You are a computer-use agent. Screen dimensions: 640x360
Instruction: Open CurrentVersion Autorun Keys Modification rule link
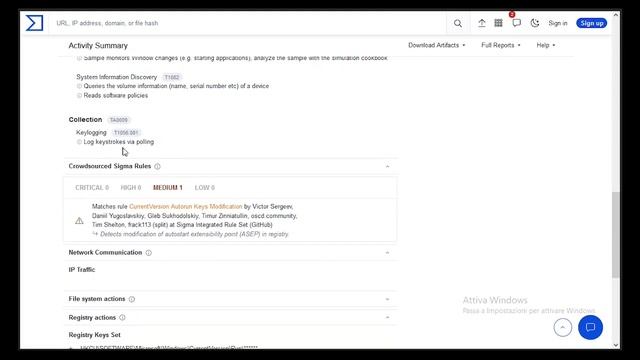point(186,207)
